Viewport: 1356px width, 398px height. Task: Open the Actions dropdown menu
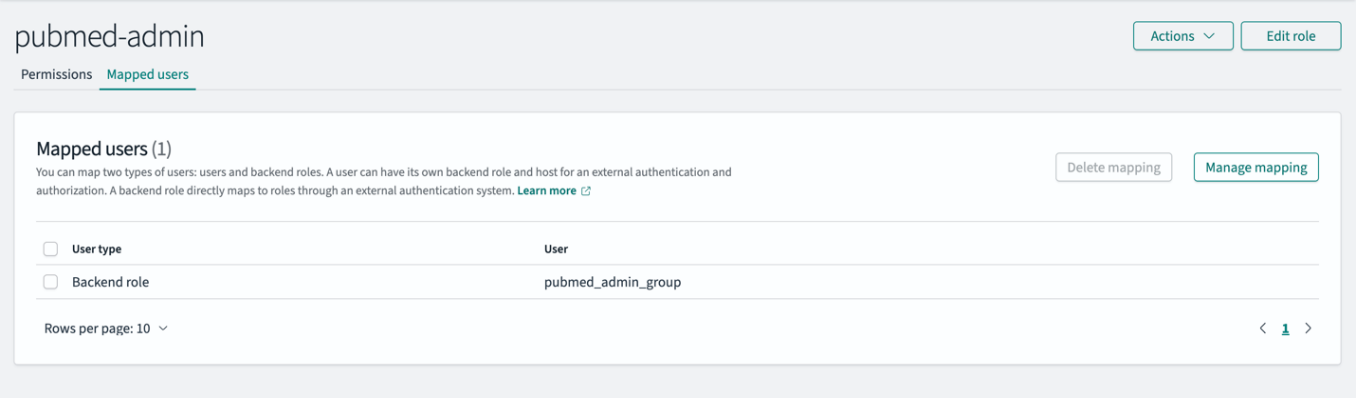click(1183, 36)
